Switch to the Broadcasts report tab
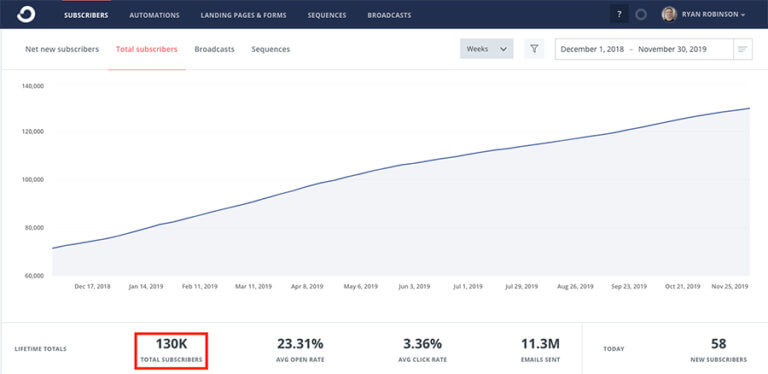The height and width of the screenshot is (374, 768). tap(214, 49)
